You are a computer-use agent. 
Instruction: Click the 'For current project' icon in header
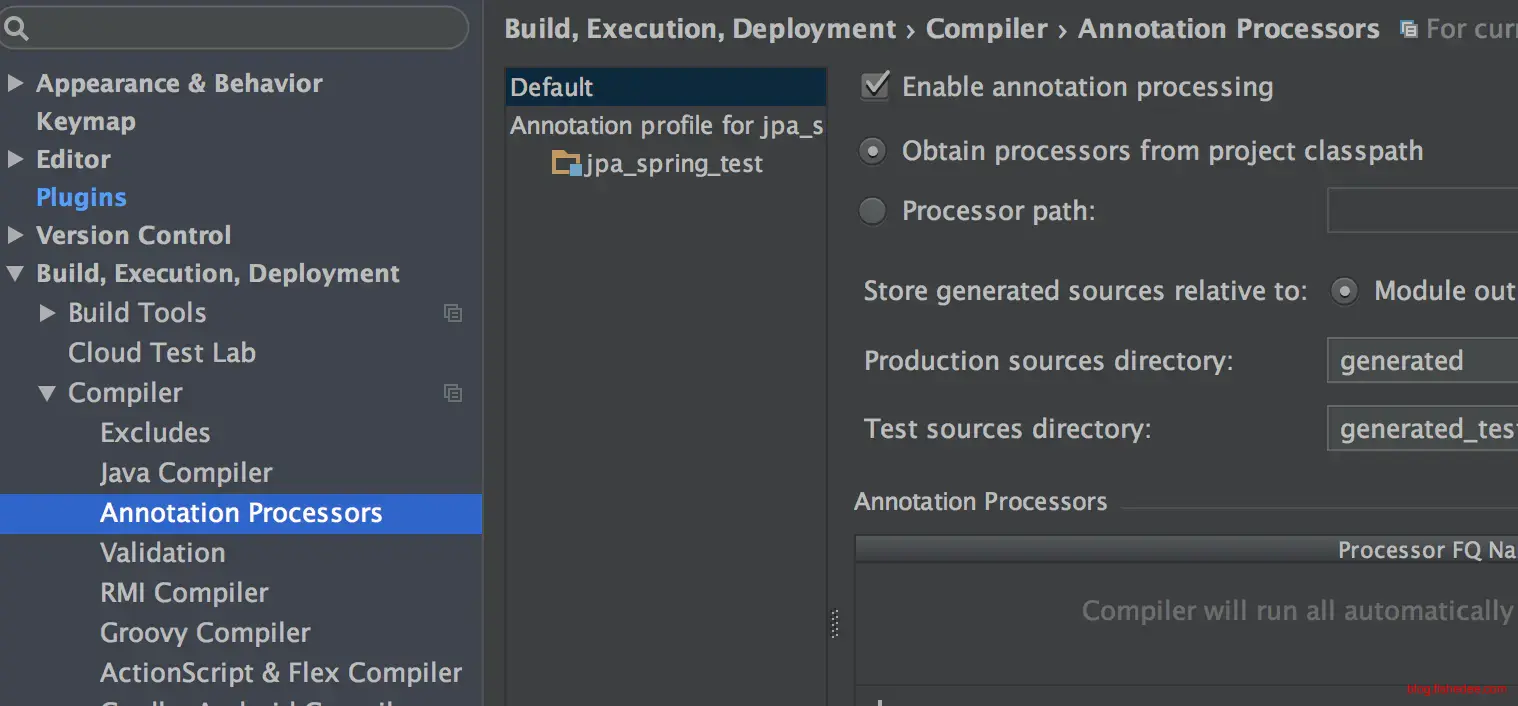point(1409,30)
